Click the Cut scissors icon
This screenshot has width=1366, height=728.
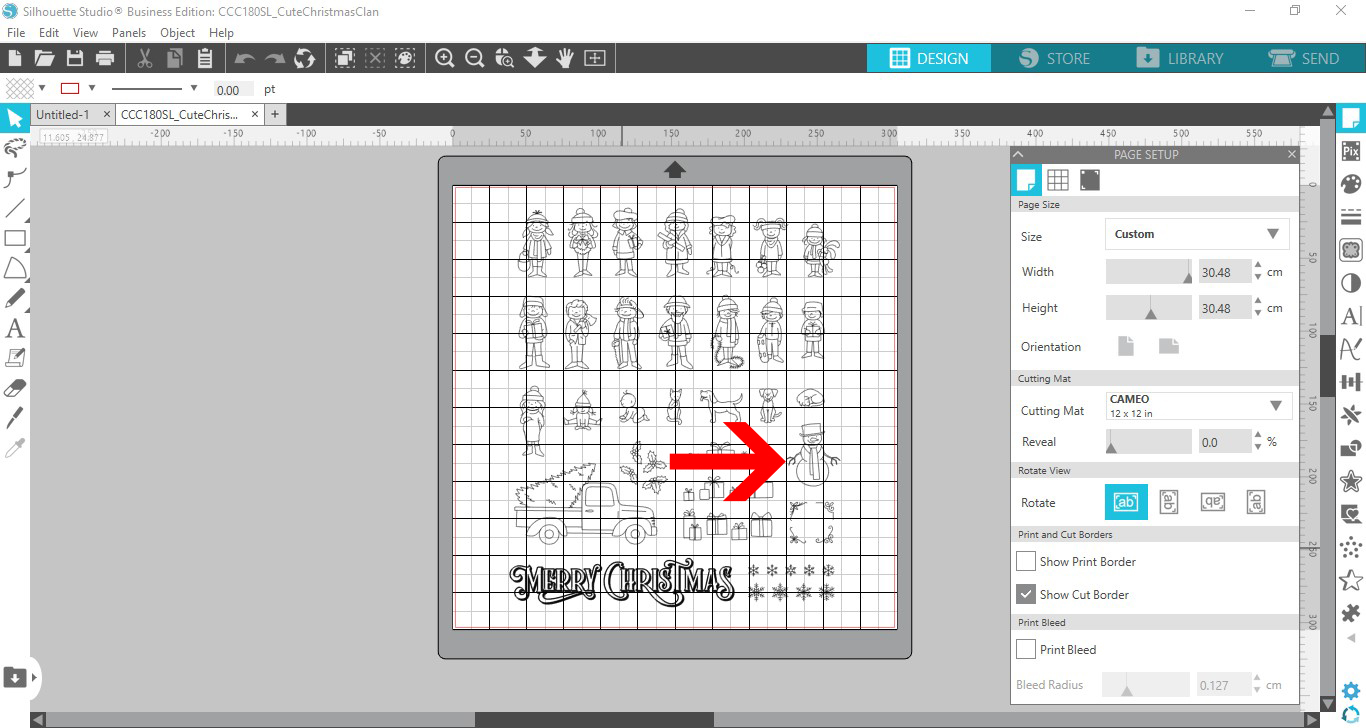point(144,58)
